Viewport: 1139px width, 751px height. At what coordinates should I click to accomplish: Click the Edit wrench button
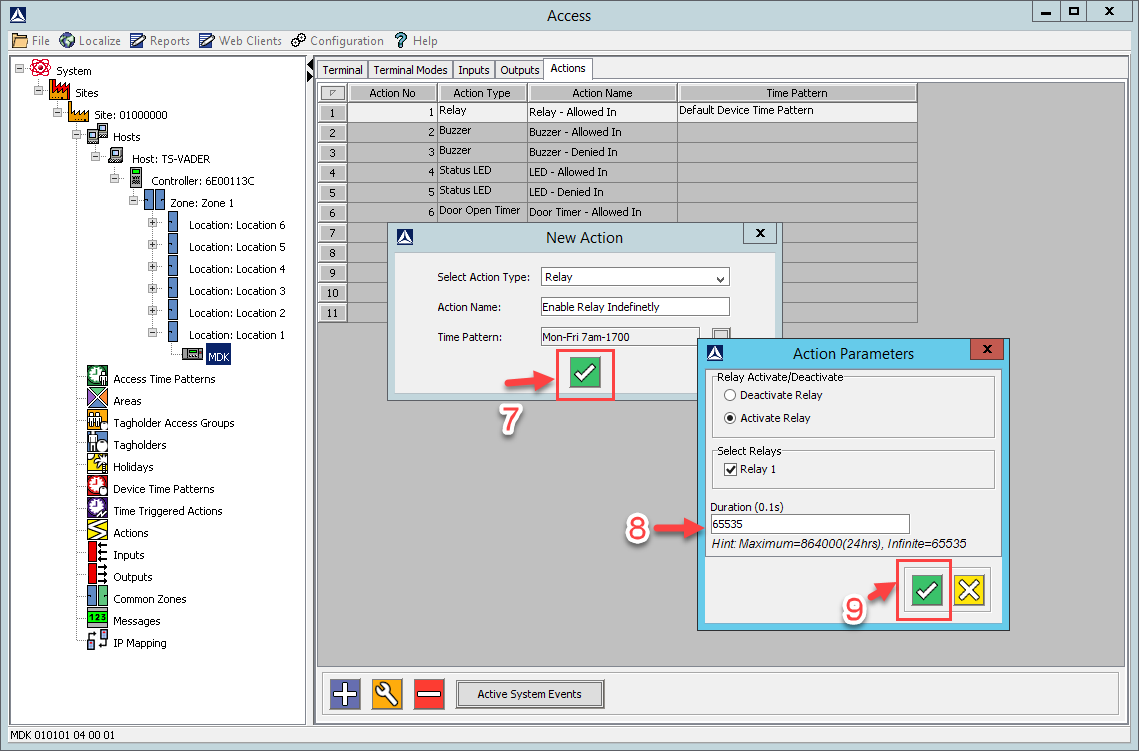coord(387,694)
